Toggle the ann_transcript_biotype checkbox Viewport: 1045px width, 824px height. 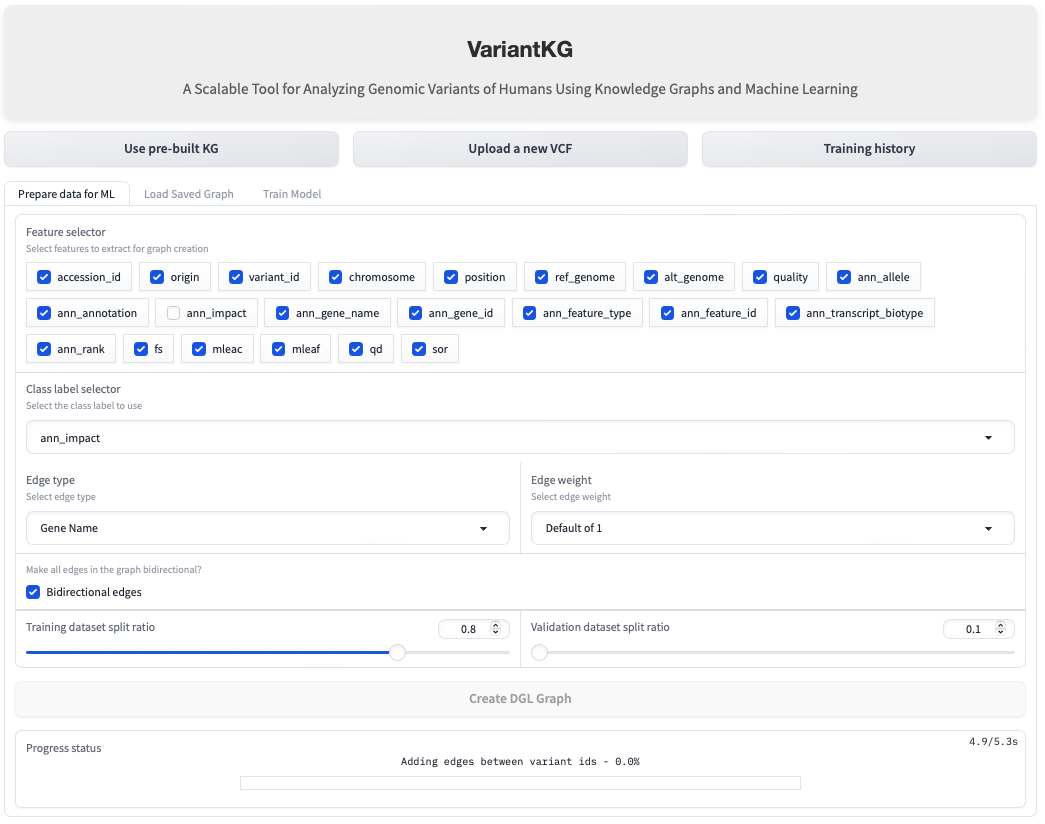click(x=793, y=313)
